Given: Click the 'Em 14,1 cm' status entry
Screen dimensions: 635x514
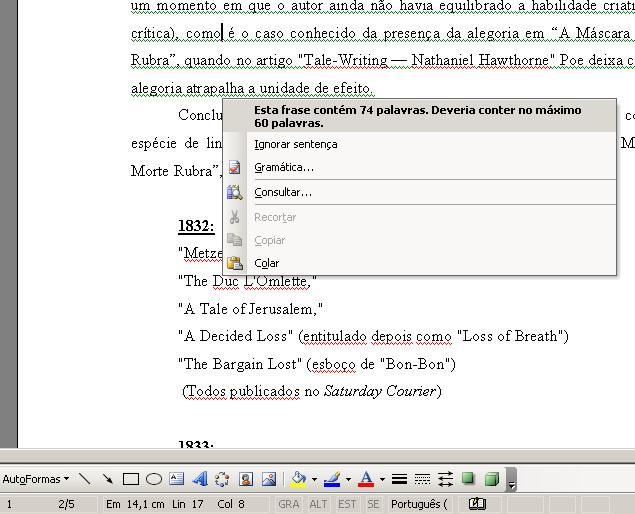Looking at the screenshot, I should pyautogui.click(x=135, y=504).
